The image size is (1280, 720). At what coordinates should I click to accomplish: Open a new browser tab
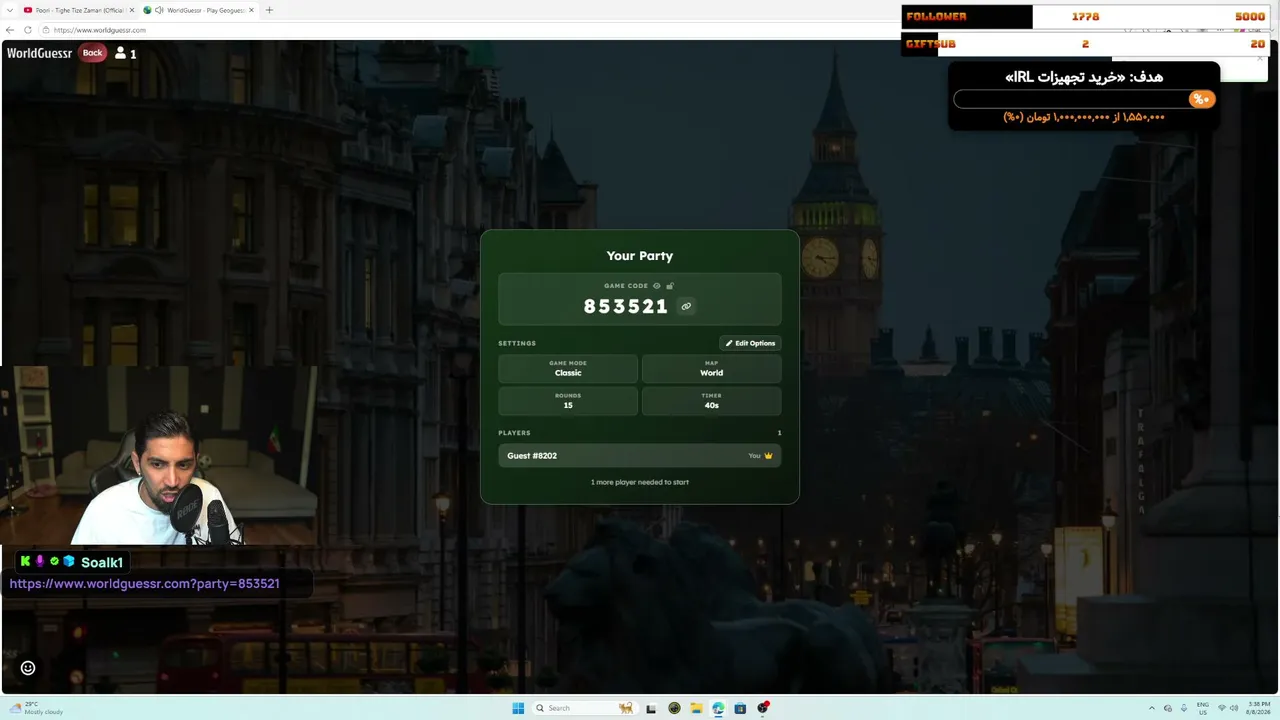[269, 10]
